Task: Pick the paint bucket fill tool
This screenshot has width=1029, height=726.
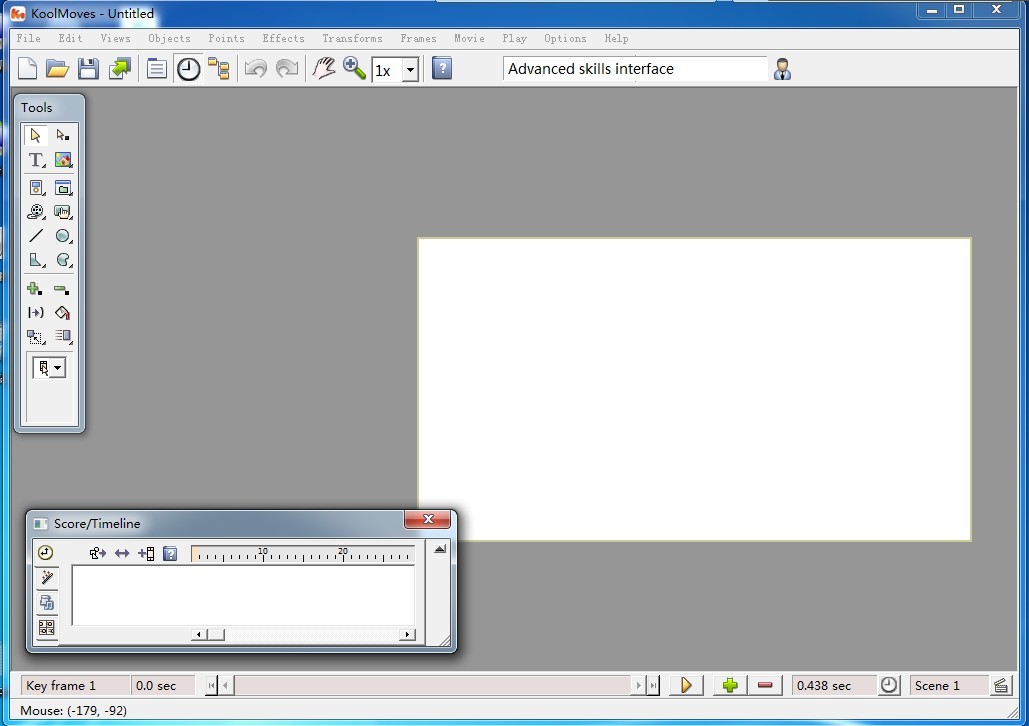Action: click(x=63, y=313)
